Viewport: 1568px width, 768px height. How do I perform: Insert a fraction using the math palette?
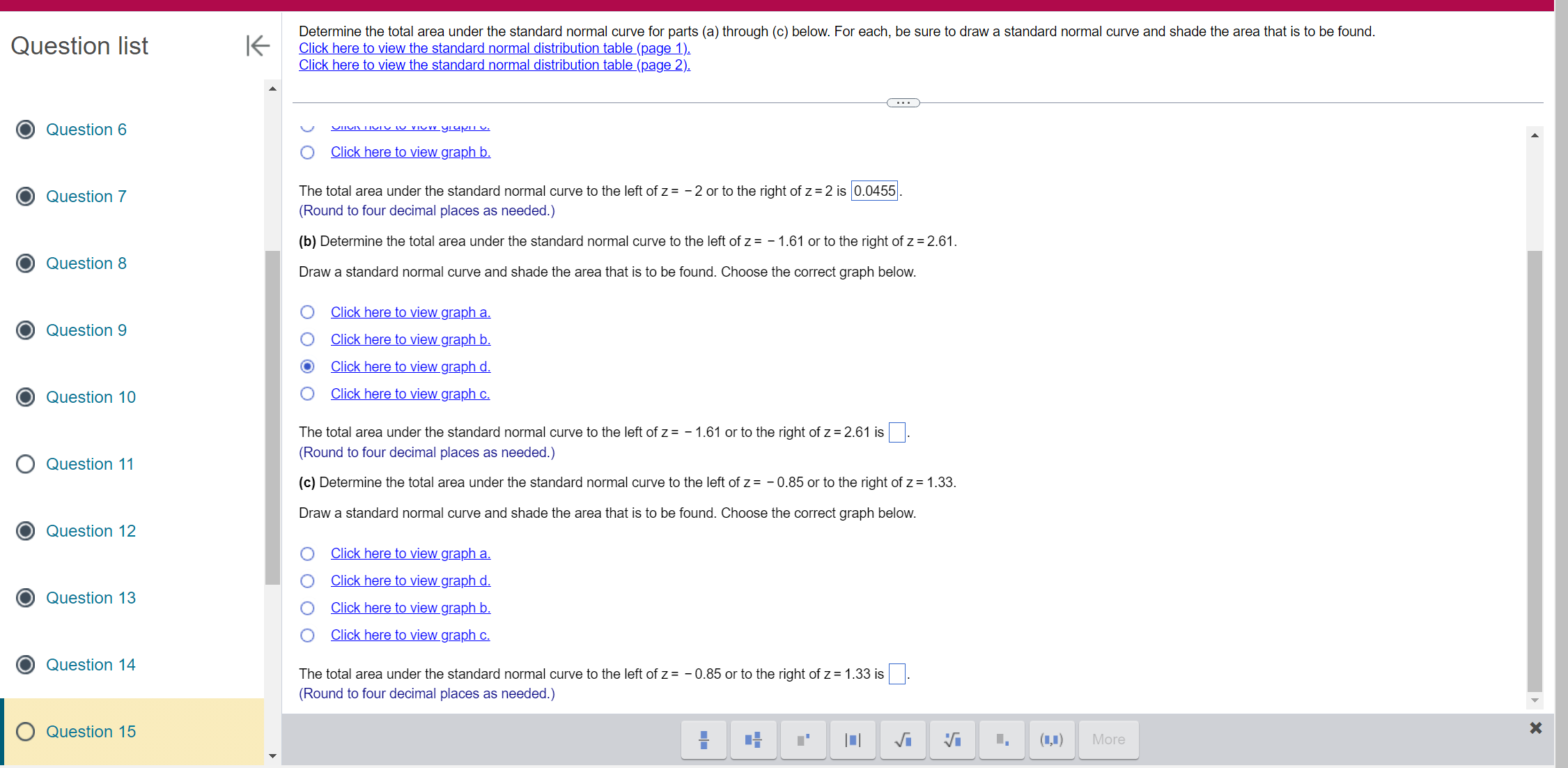(x=704, y=739)
